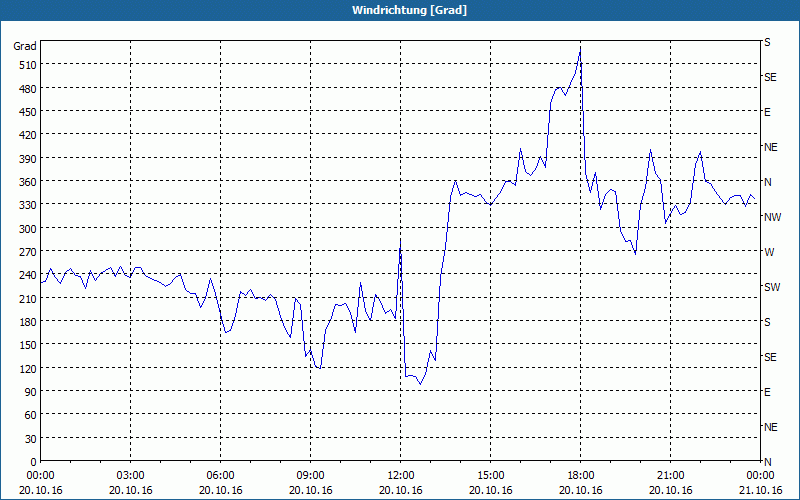The image size is (800, 500).
Task: Select date '20.10.16' under 06:00
Action: [220, 490]
